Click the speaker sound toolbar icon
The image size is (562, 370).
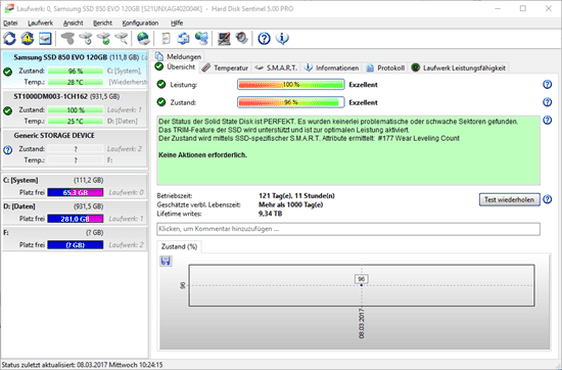point(242,38)
